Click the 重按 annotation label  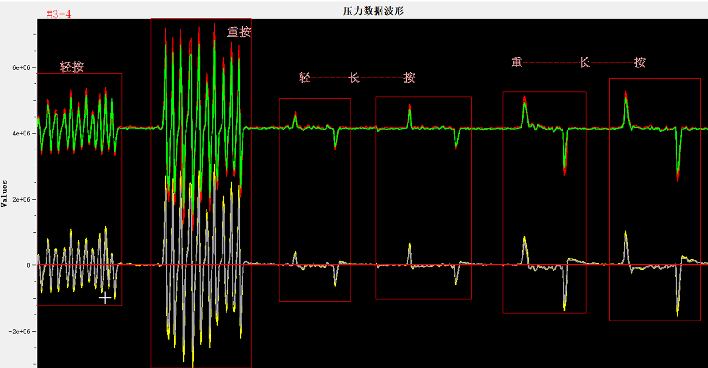239,32
